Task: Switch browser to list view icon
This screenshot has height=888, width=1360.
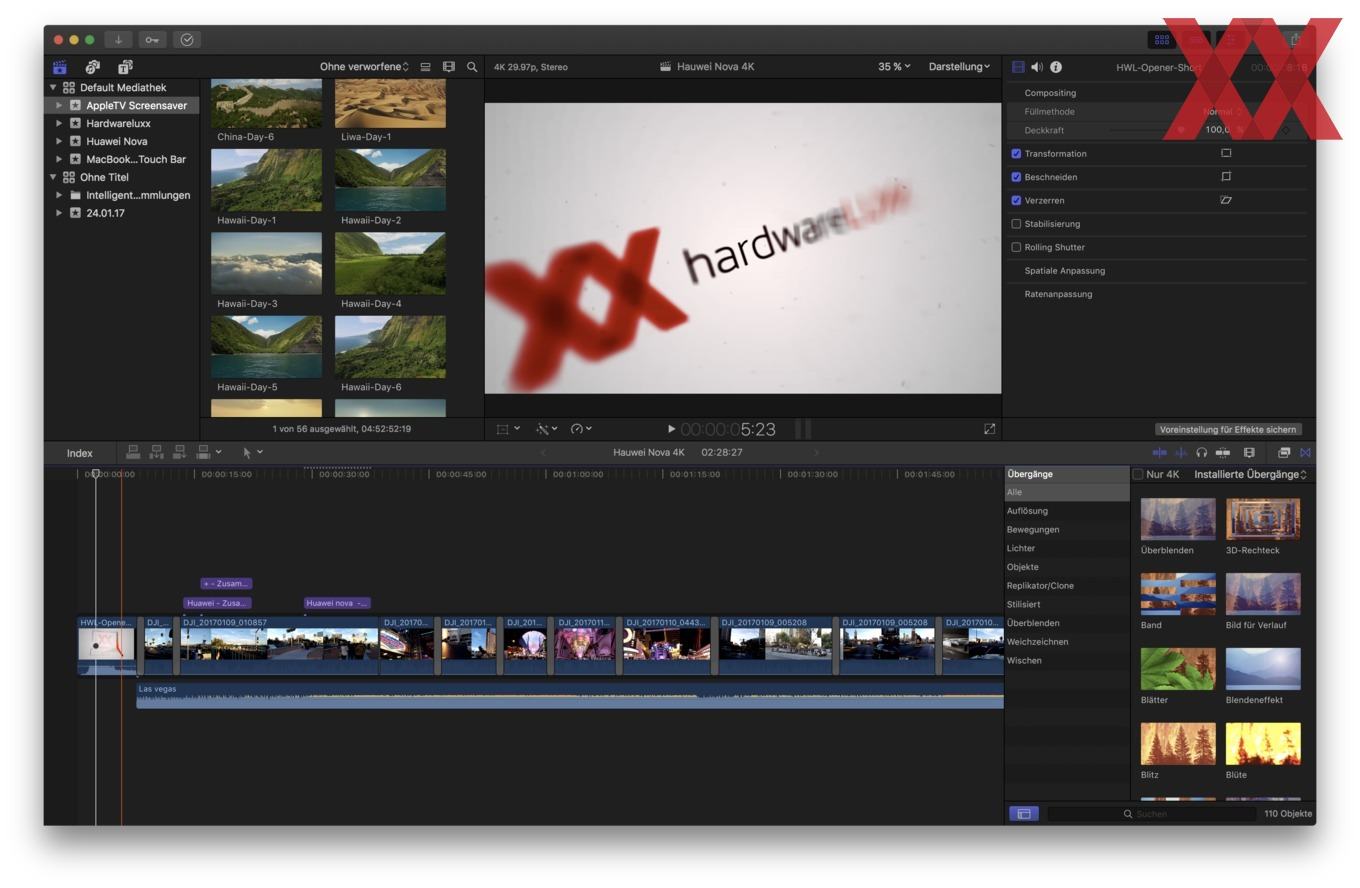Action: click(425, 67)
